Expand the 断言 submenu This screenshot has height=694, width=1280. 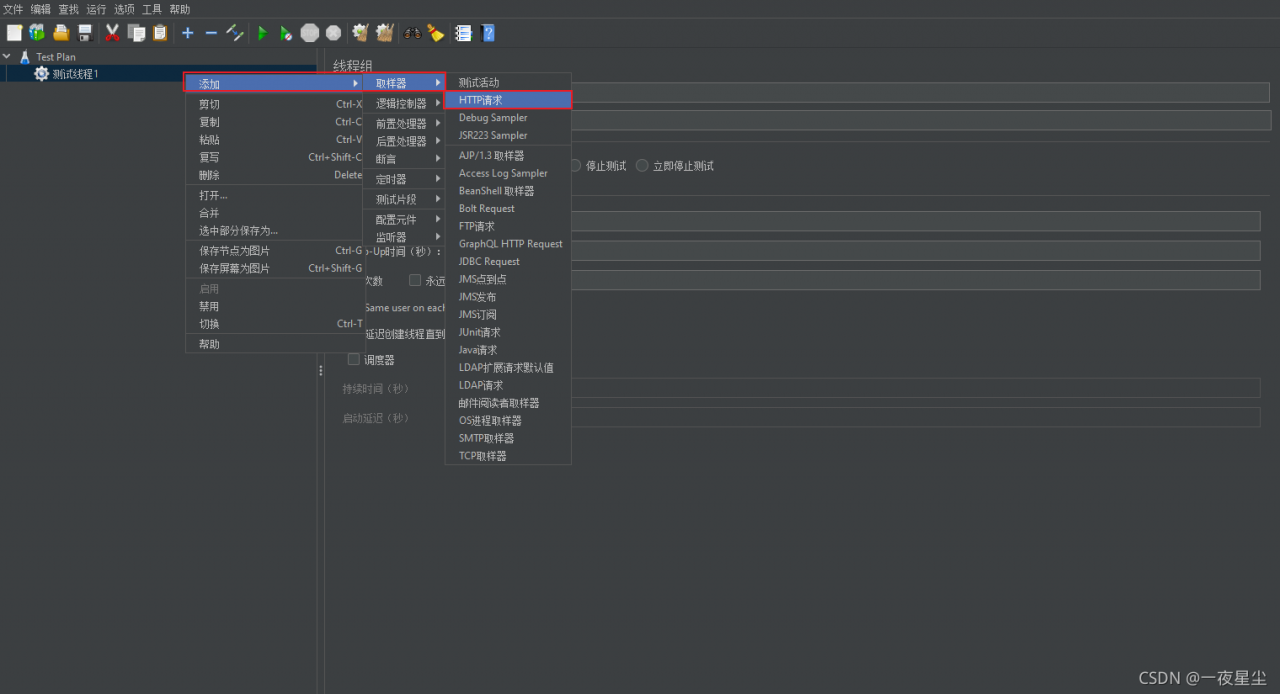pos(404,159)
